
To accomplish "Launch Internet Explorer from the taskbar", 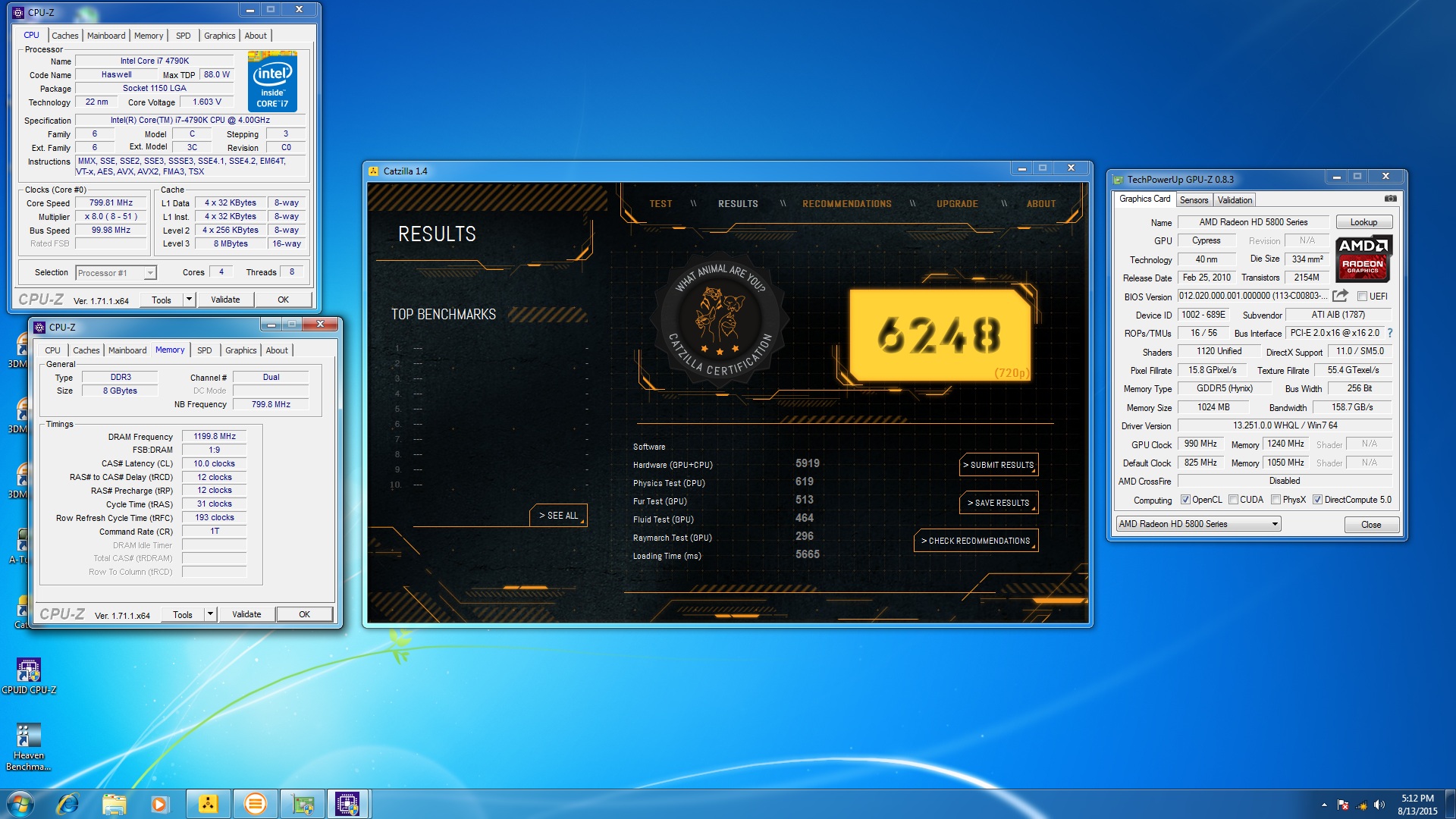I will 67,804.
